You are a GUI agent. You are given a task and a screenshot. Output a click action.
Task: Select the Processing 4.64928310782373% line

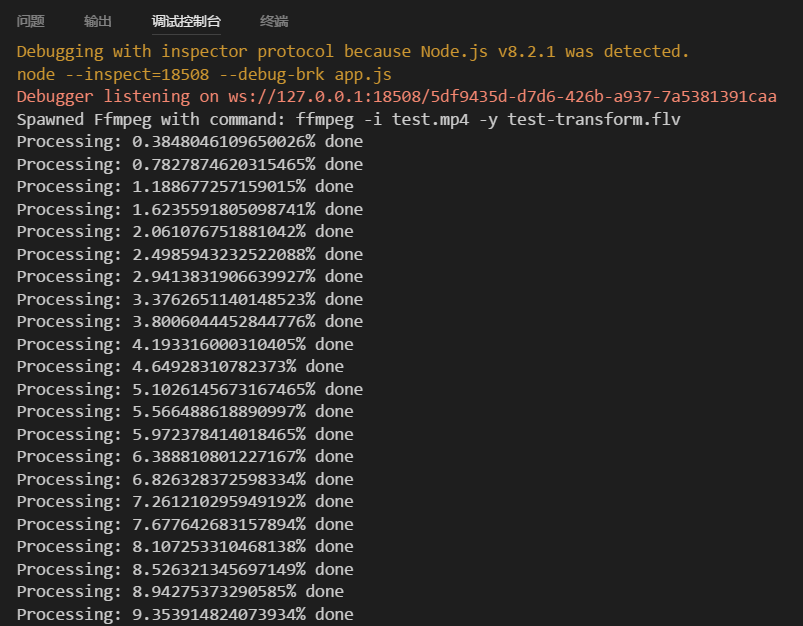(x=180, y=367)
